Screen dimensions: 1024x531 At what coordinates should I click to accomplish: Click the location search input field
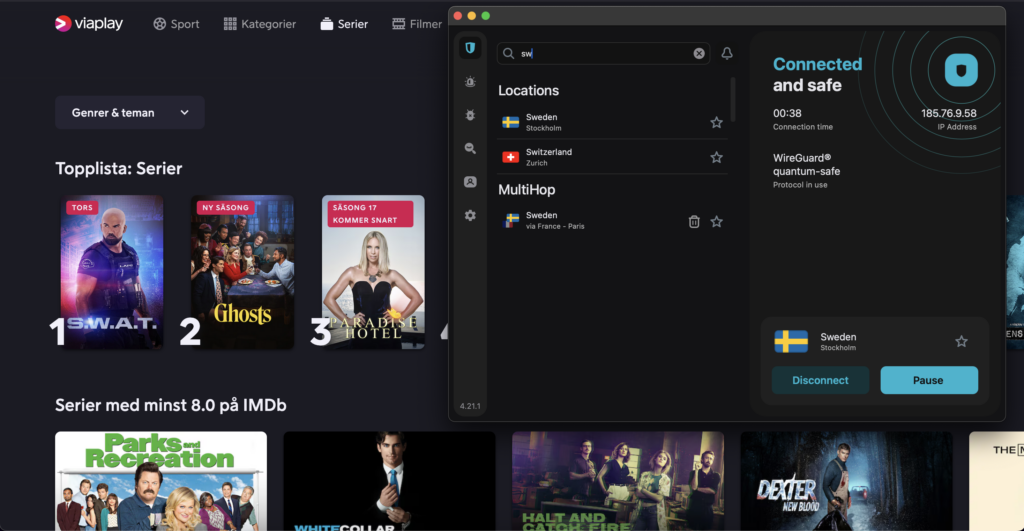click(603, 54)
